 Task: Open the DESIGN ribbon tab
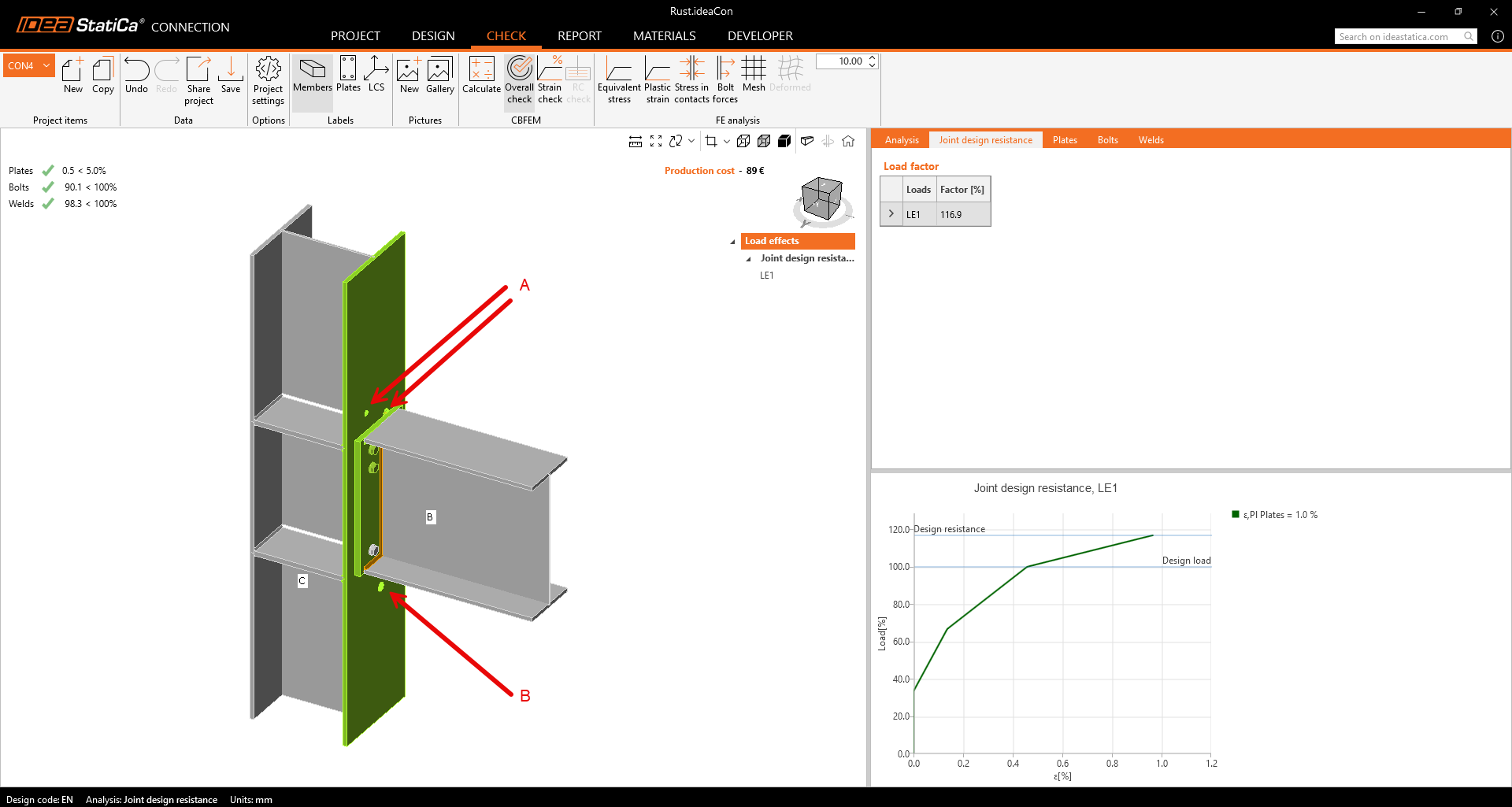[433, 36]
